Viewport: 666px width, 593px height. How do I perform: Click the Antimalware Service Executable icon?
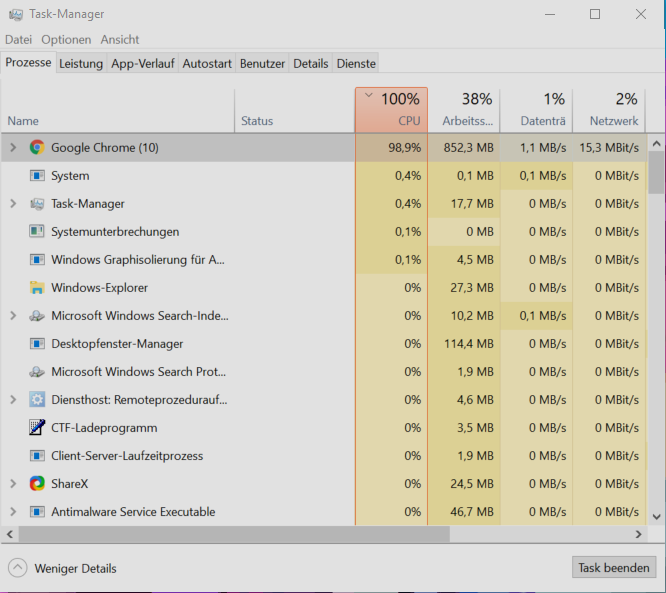[x=37, y=512]
